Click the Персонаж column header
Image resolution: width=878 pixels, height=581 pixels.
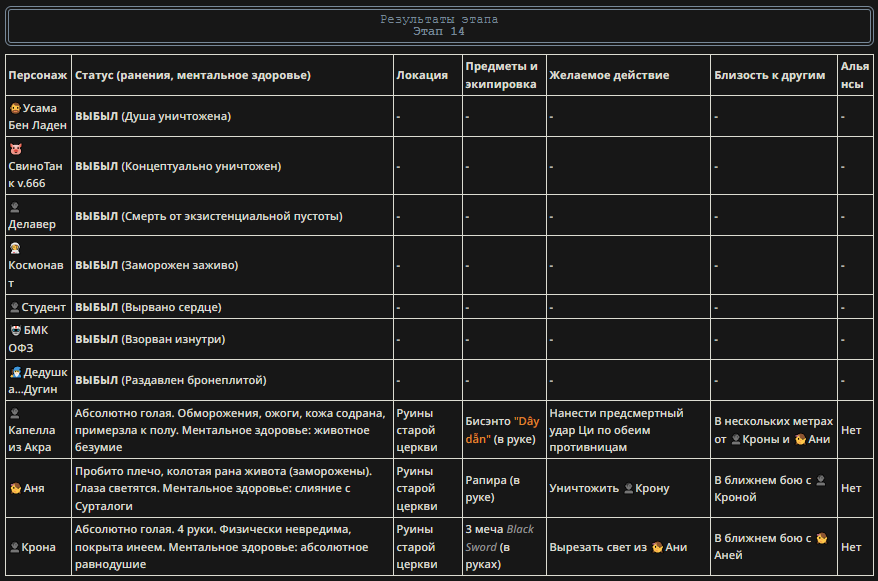point(38,75)
